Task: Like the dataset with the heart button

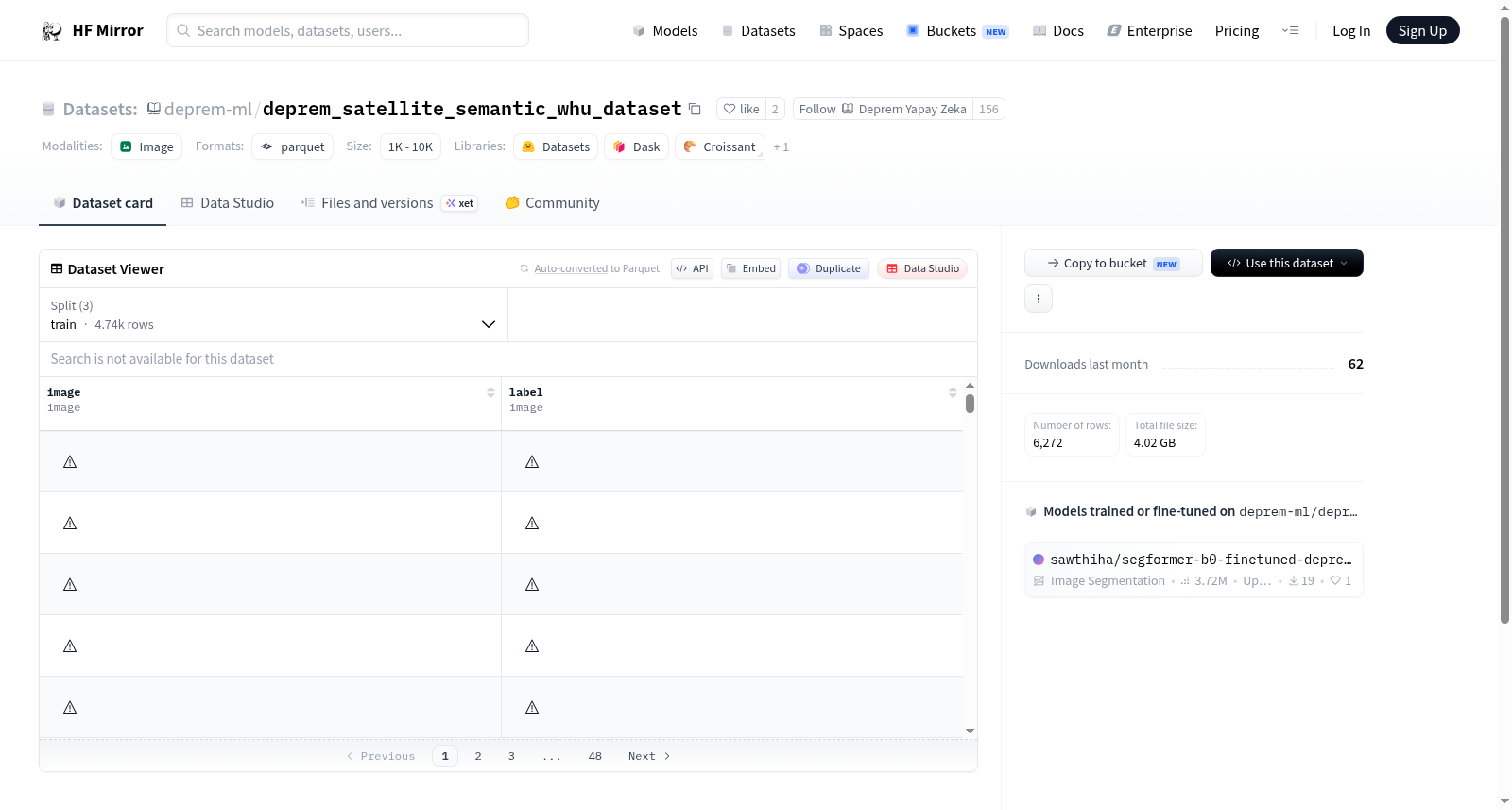Action: pos(741,109)
